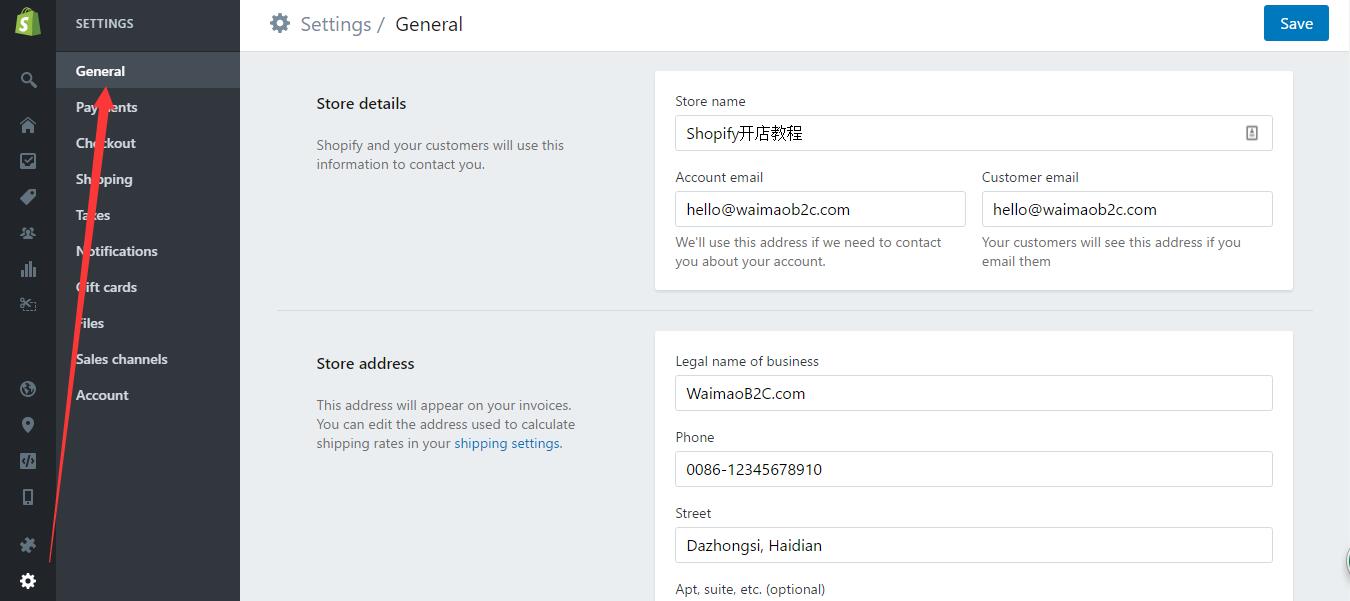Click the Phone number field

click(973, 469)
